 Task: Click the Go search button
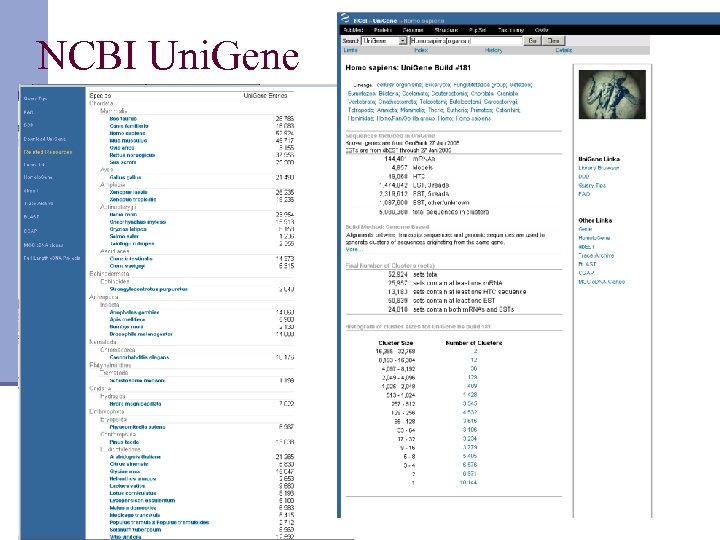coord(533,41)
